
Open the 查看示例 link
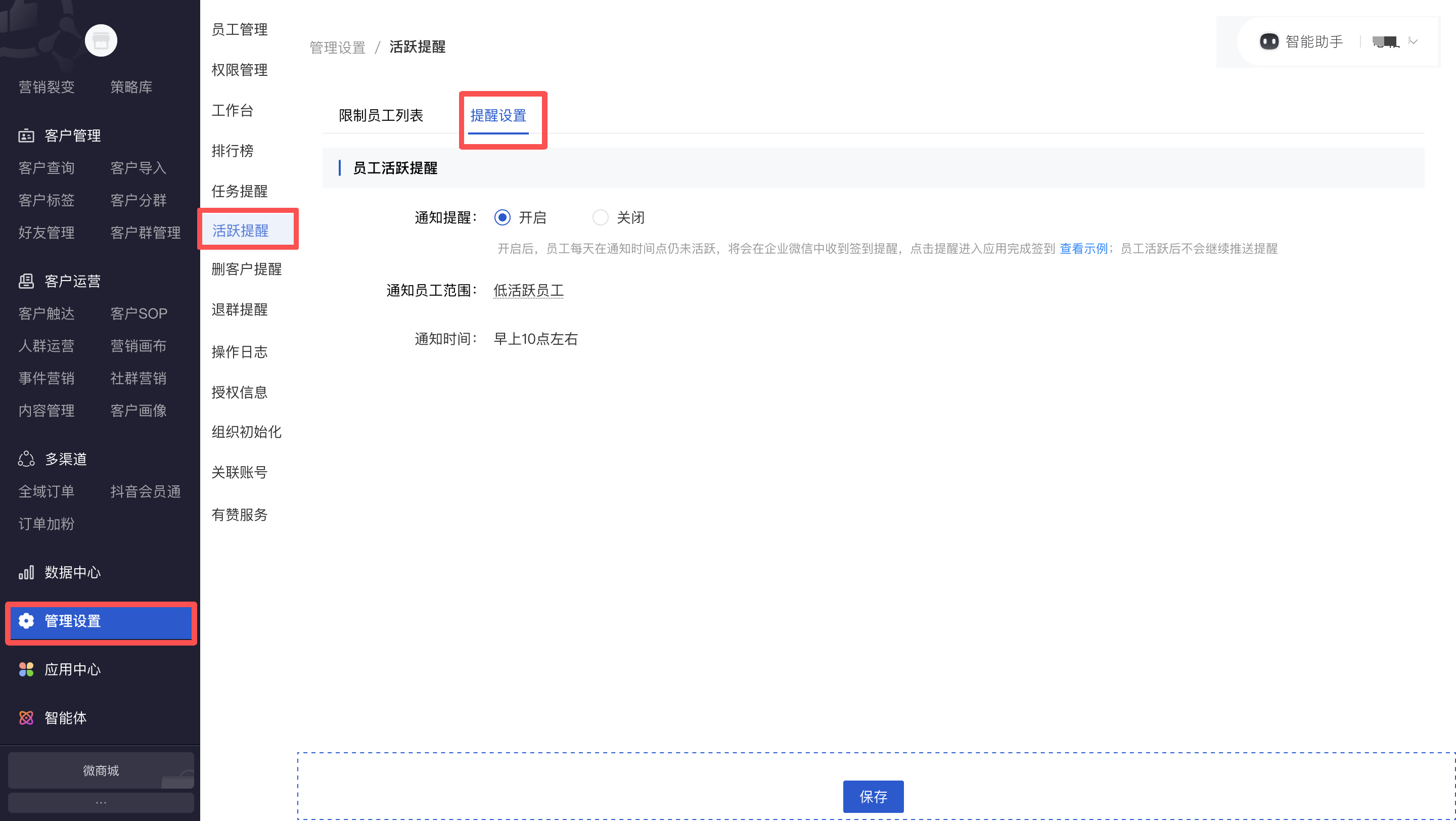(1083, 249)
